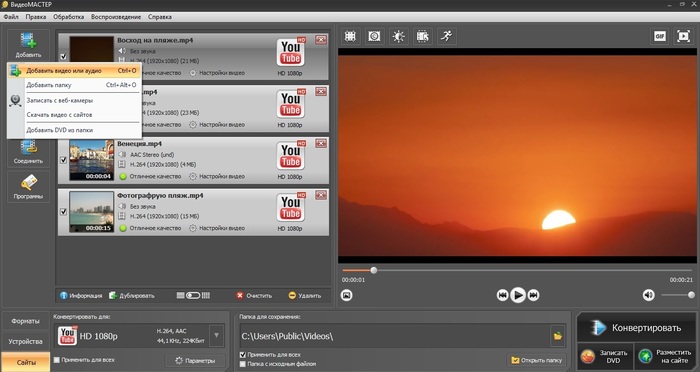Select the Венеция.mp4 thumbnail

[x=92, y=160]
